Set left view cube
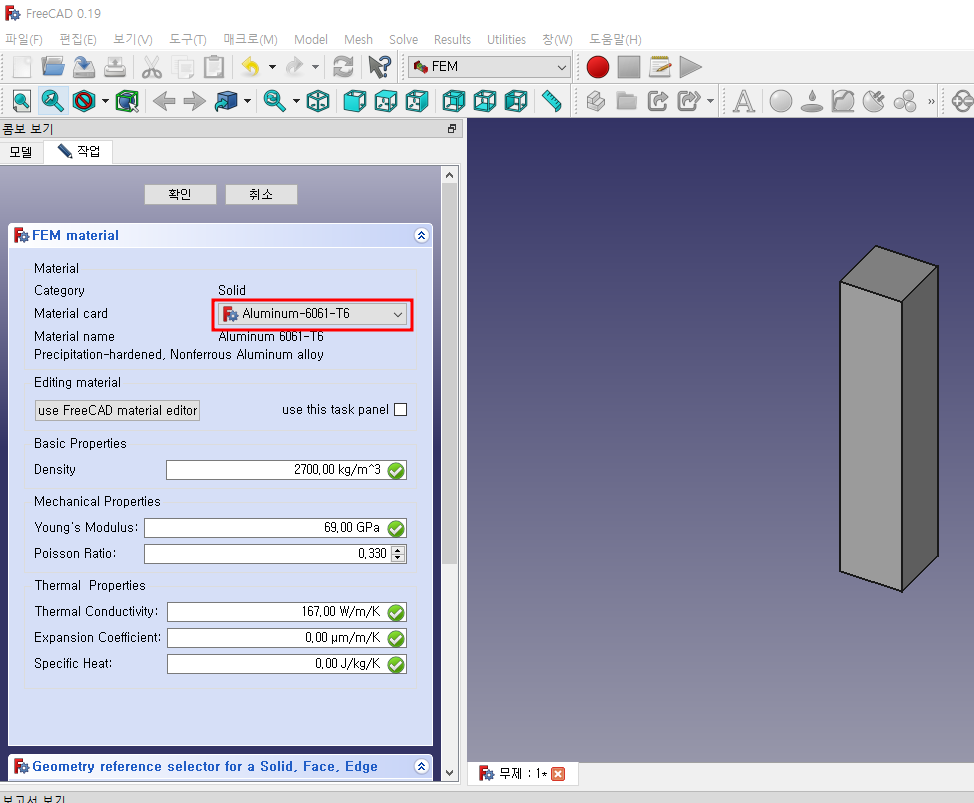The image size is (974, 803). click(516, 101)
